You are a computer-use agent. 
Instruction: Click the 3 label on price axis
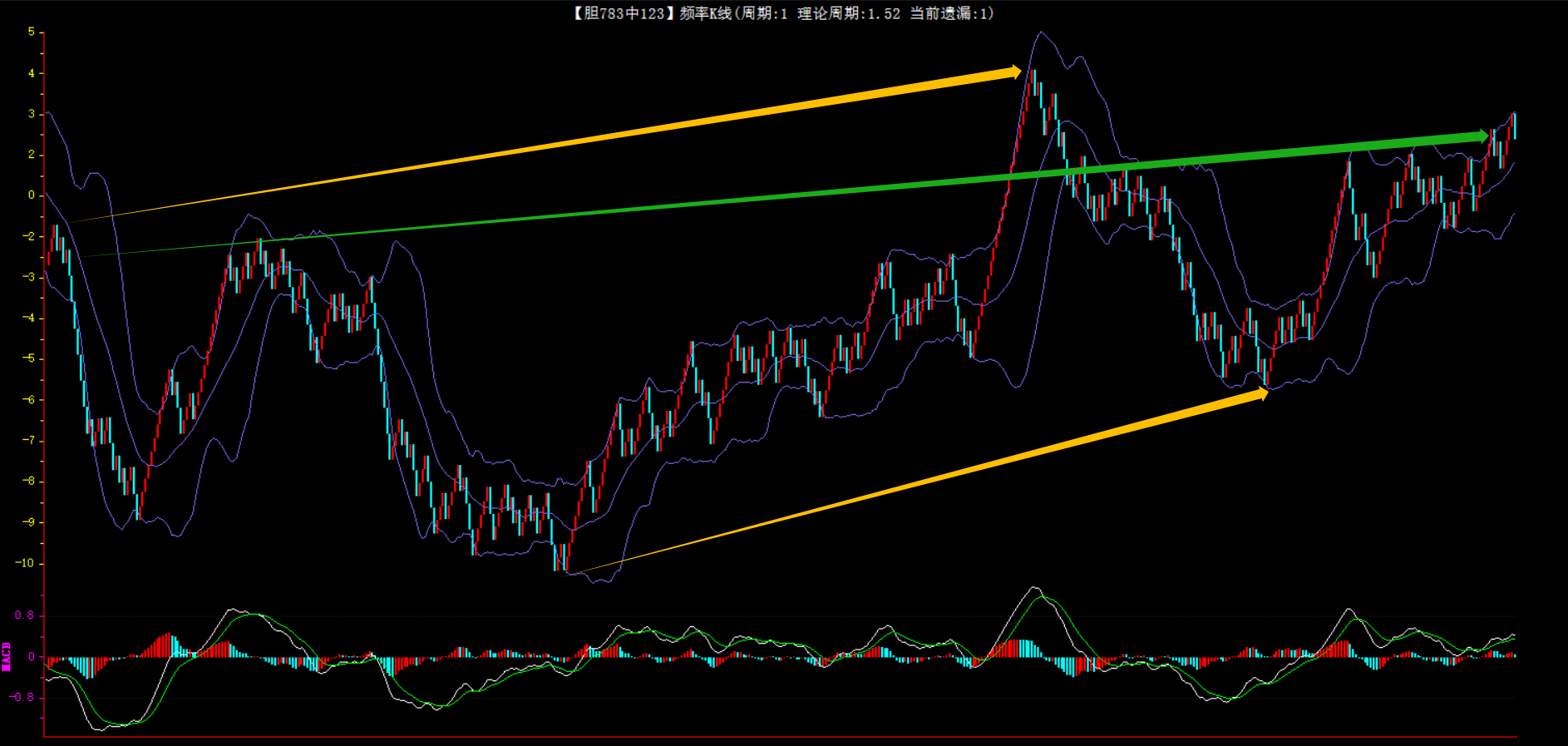point(32,114)
